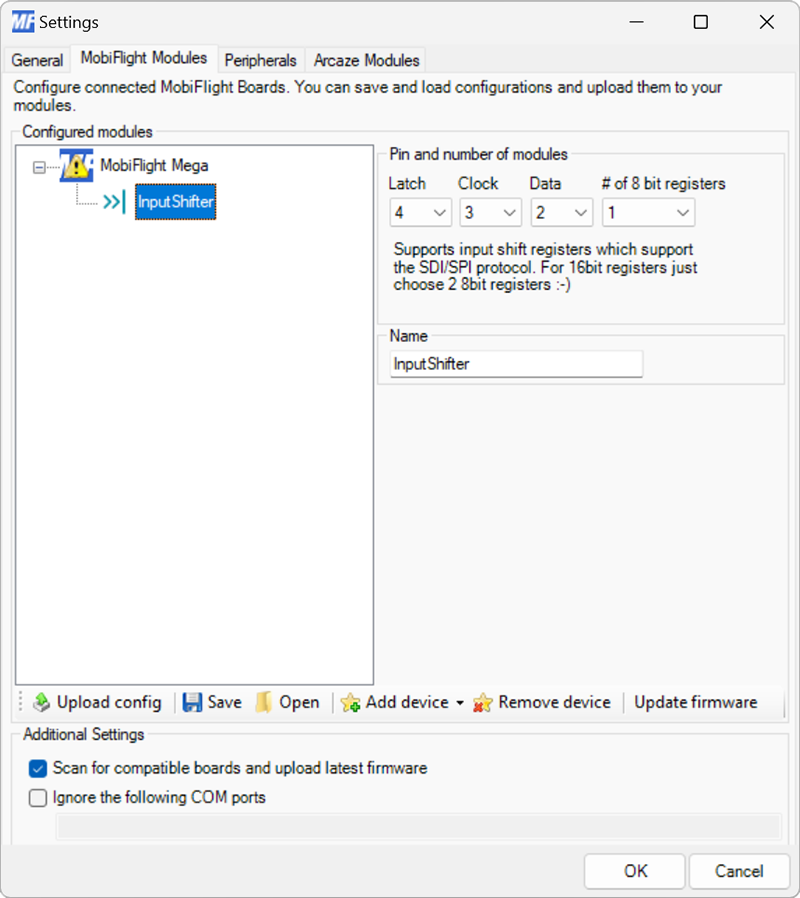The width and height of the screenshot is (800, 898).
Task: Click the Save disk icon
Action: click(x=190, y=702)
